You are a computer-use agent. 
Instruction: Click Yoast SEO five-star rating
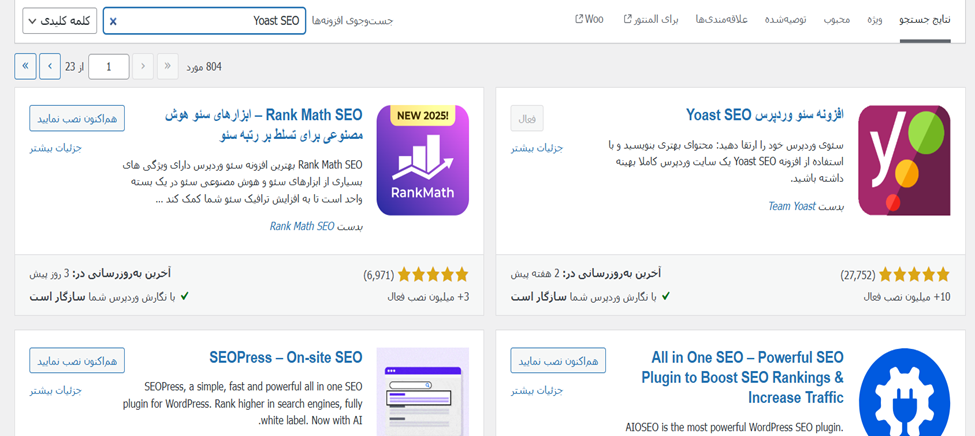(x=915, y=274)
